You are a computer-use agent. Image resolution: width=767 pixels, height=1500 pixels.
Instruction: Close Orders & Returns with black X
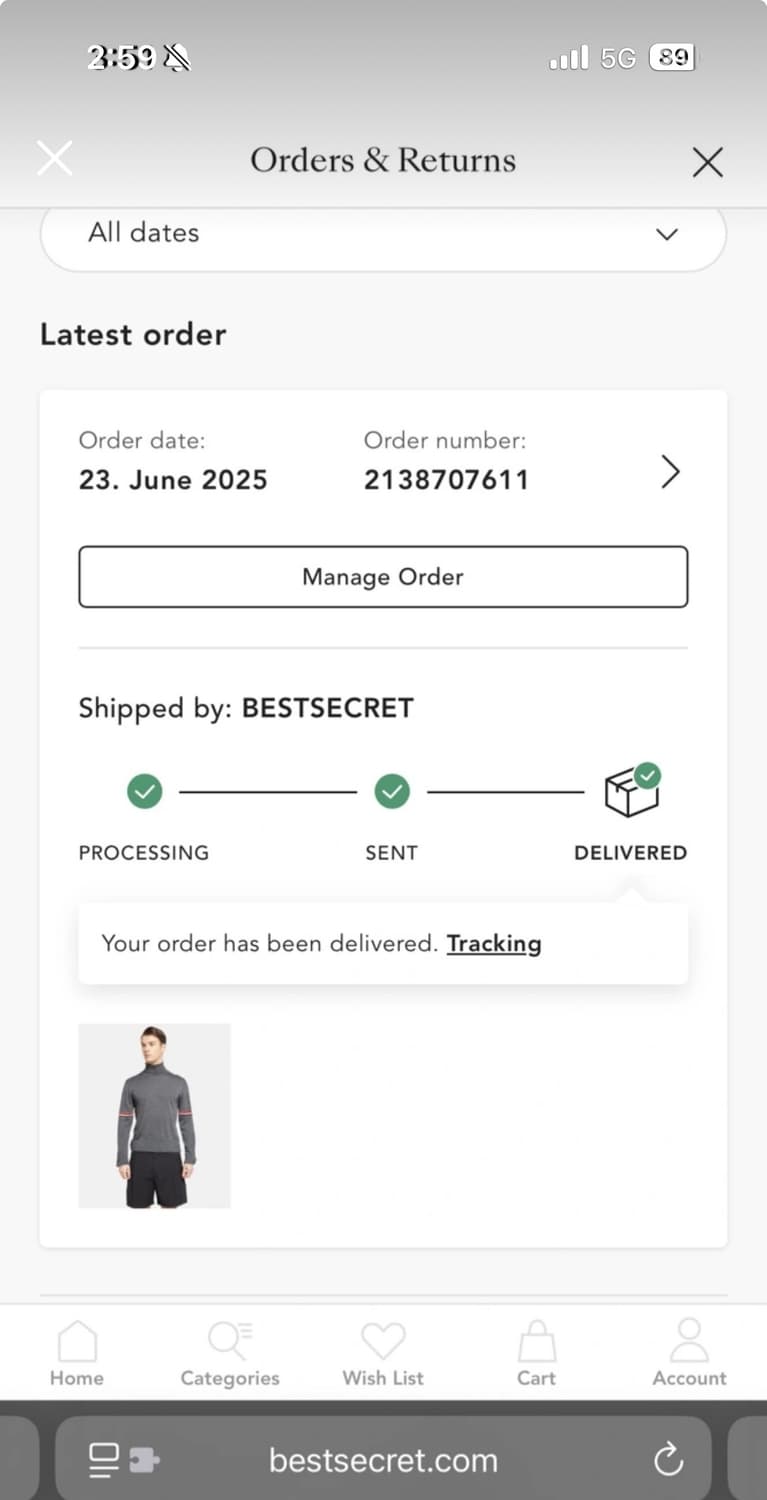(708, 162)
